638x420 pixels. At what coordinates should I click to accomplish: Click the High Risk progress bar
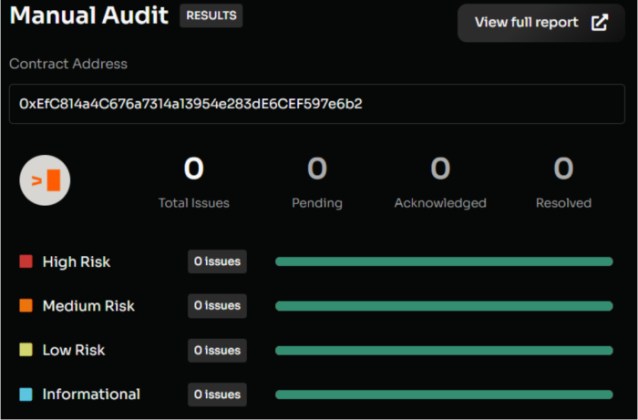point(443,262)
